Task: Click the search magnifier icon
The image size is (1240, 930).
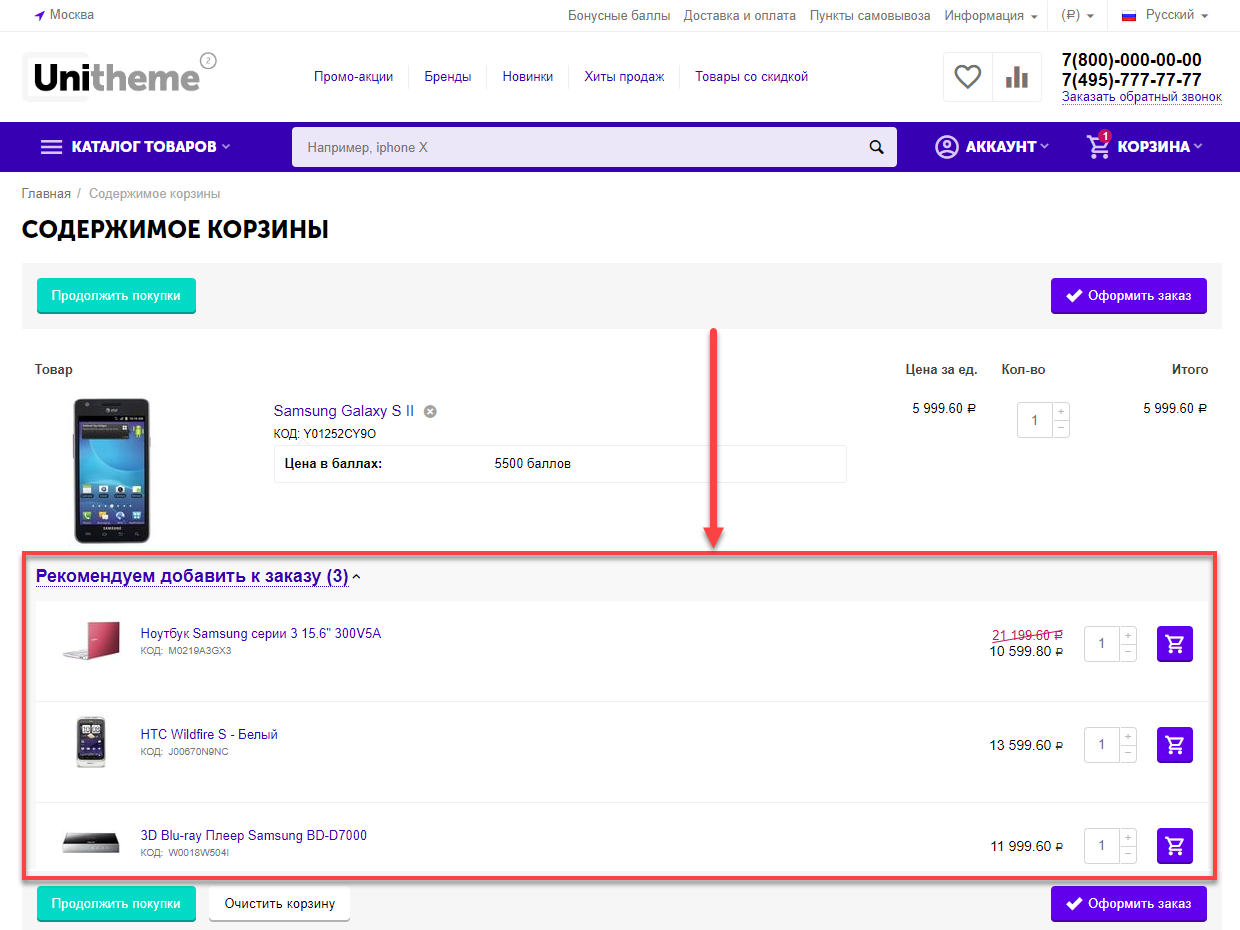Action: click(x=877, y=147)
